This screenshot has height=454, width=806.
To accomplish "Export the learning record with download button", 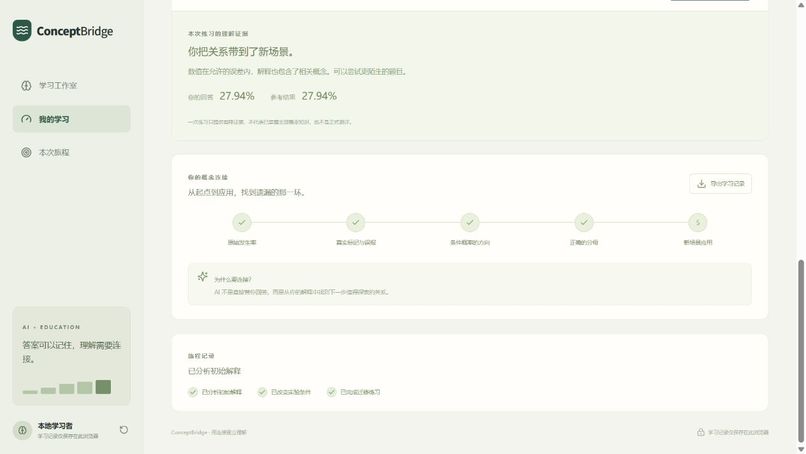I will (x=720, y=184).
